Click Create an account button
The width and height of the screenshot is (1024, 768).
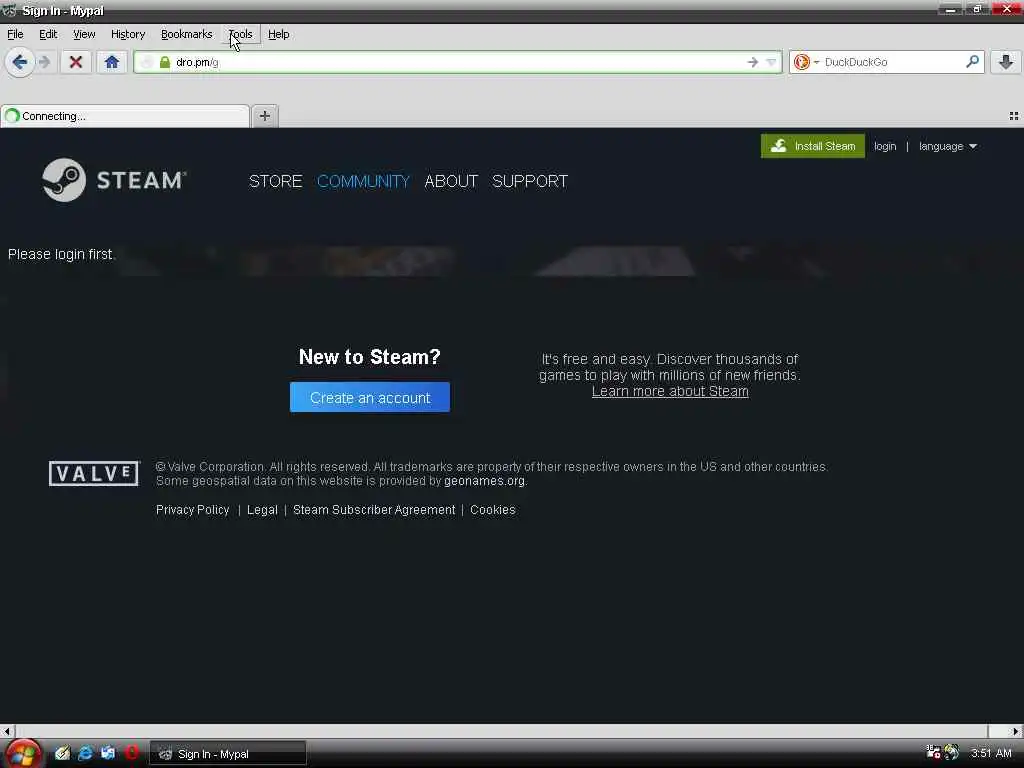370,397
